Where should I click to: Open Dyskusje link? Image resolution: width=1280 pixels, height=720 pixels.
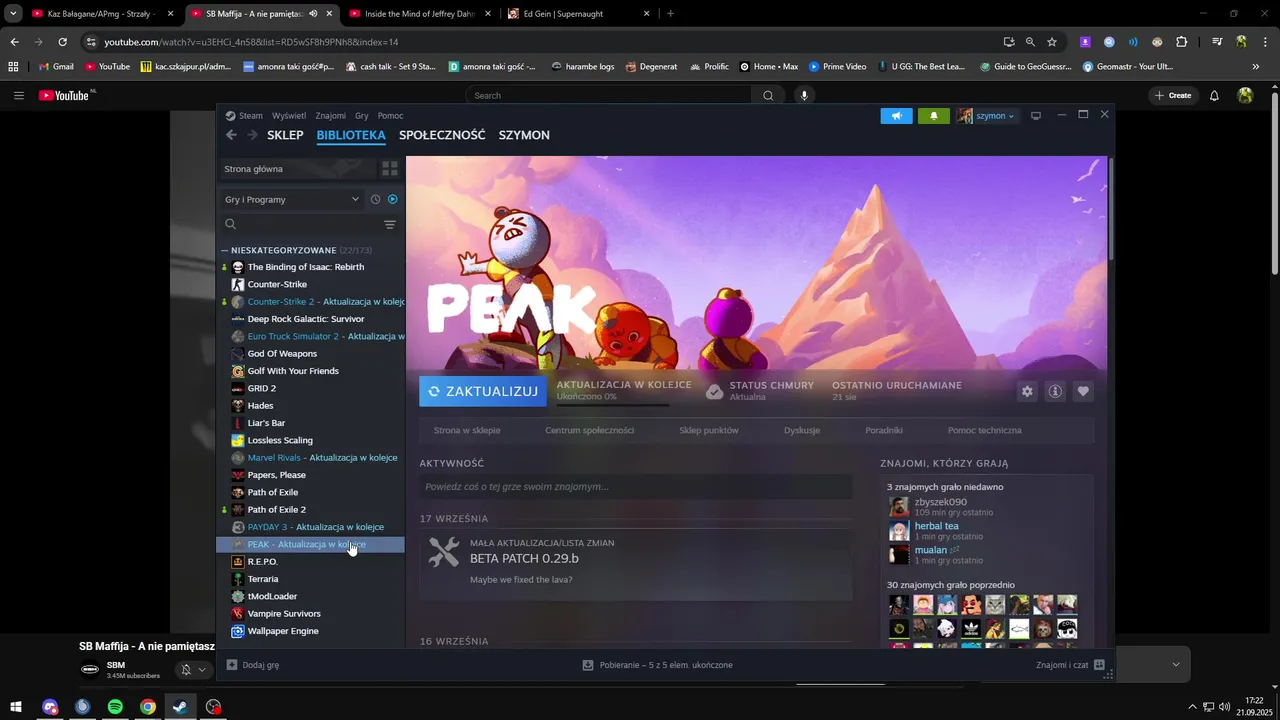click(x=802, y=430)
